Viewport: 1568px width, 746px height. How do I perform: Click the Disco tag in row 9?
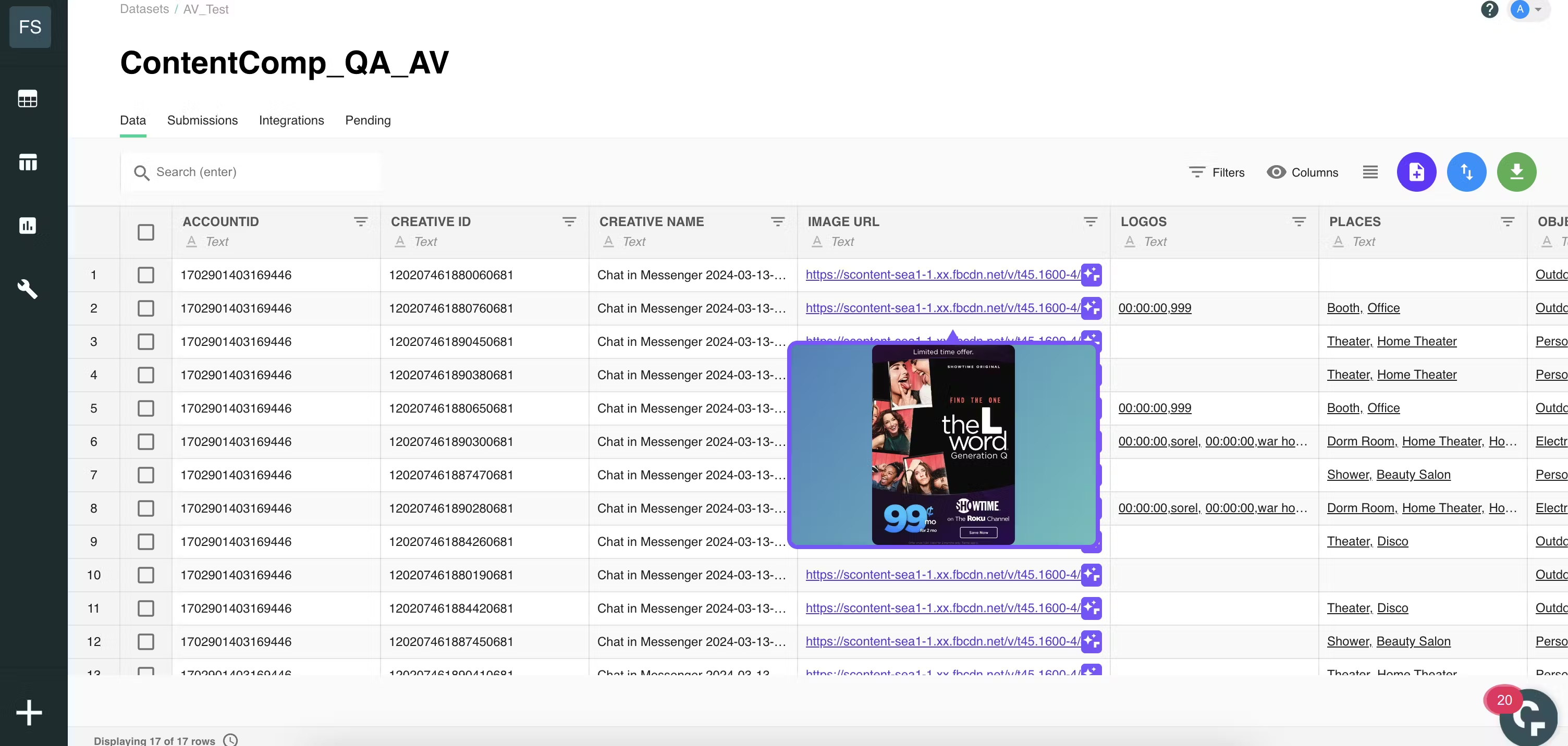(x=1392, y=541)
